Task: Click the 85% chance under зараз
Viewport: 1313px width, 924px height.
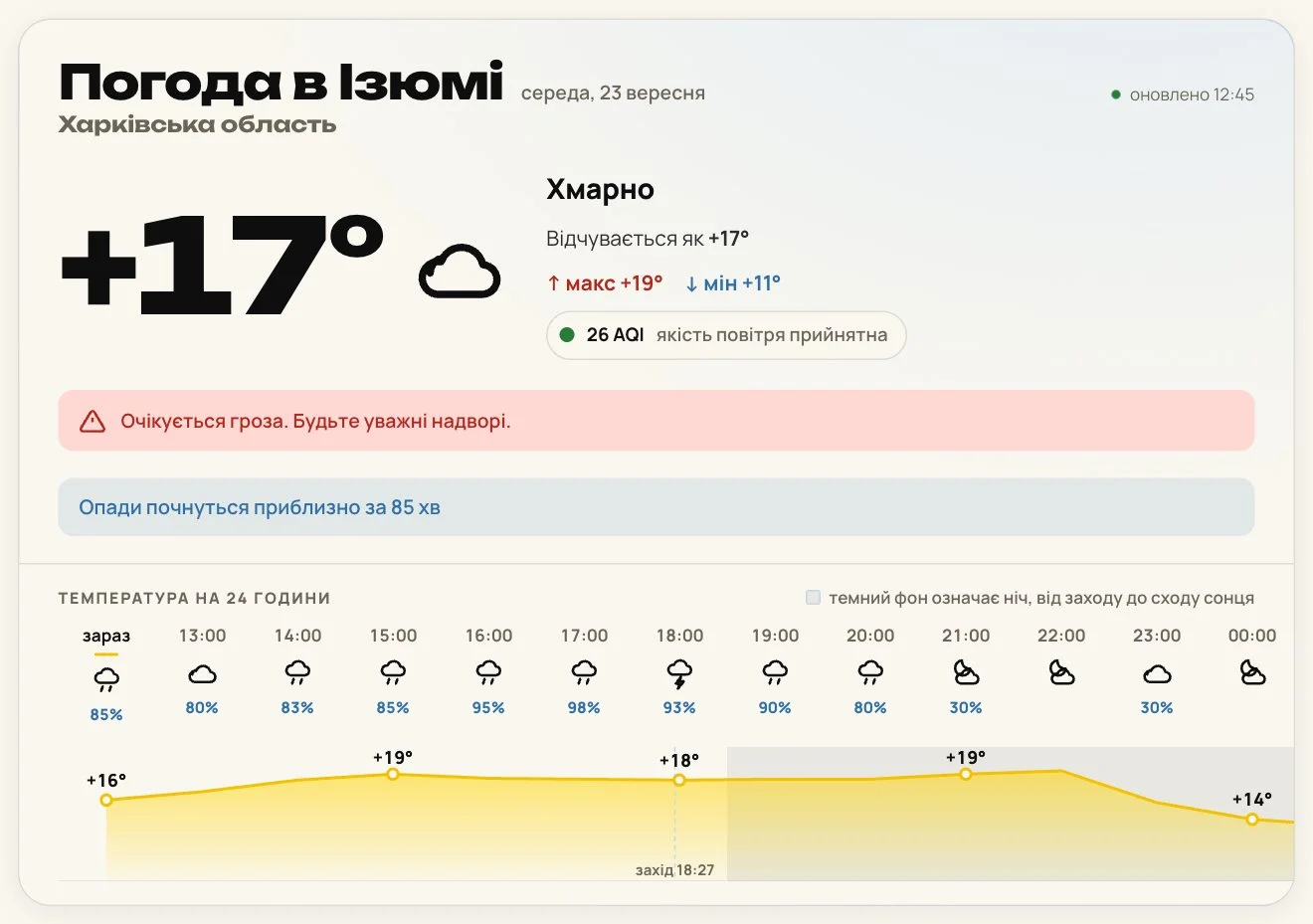Action: pos(106,715)
